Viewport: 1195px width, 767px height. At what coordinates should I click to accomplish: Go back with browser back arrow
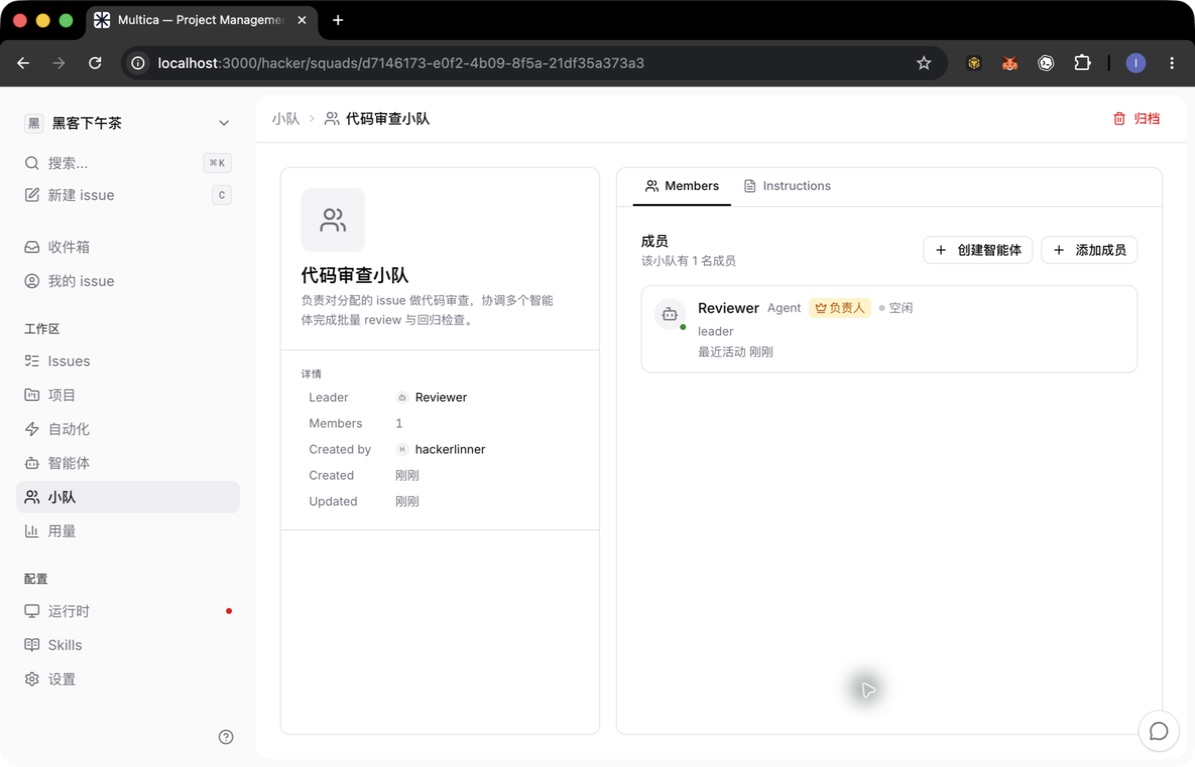click(24, 63)
